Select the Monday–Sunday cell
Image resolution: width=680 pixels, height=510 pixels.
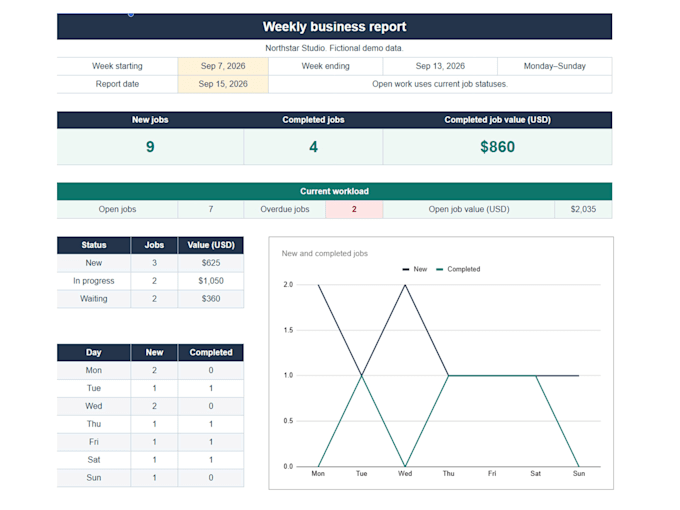tap(555, 66)
